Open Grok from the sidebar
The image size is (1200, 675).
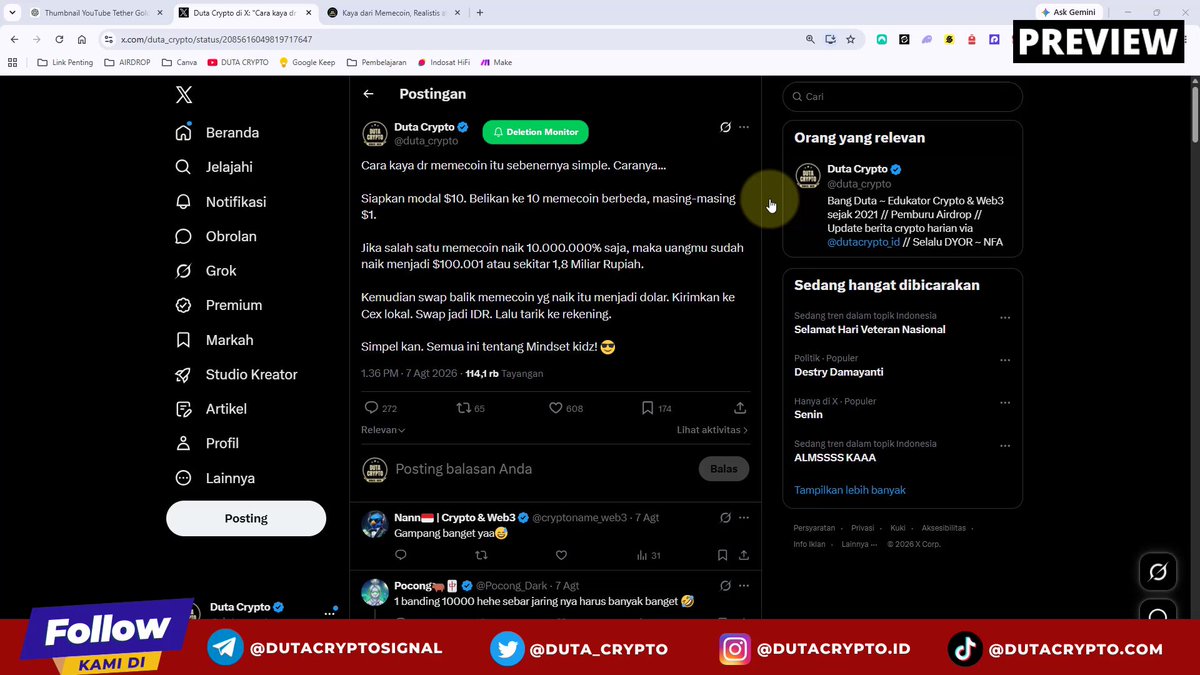[206, 271]
